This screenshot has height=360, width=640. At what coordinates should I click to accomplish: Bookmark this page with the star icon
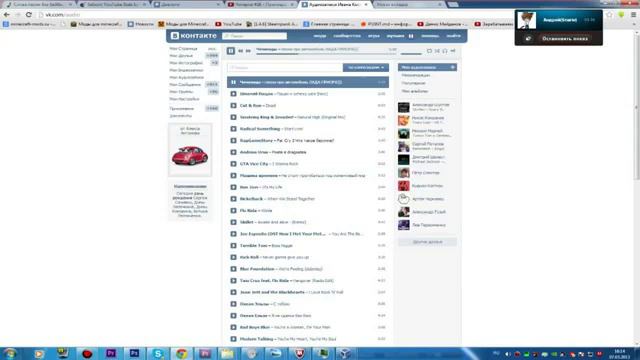coord(609,15)
